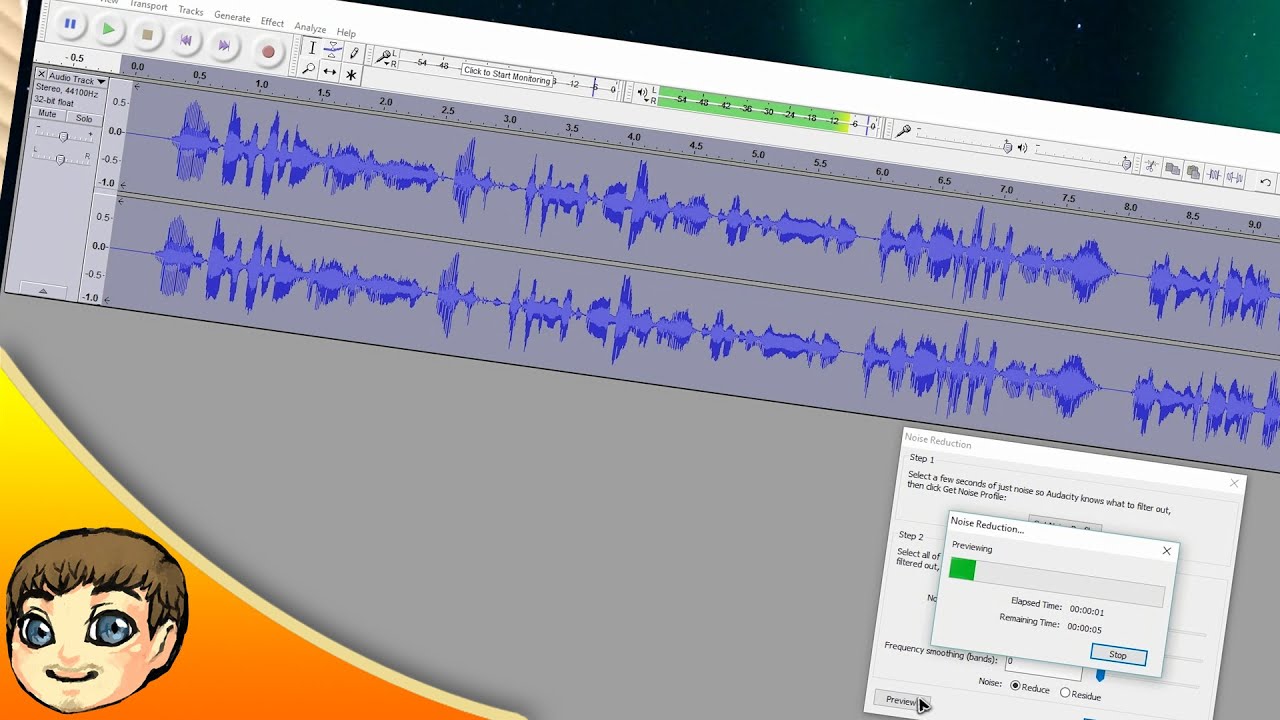Click the mixer toolbar speaker icon
The height and width of the screenshot is (720, 1280).
1022,147
